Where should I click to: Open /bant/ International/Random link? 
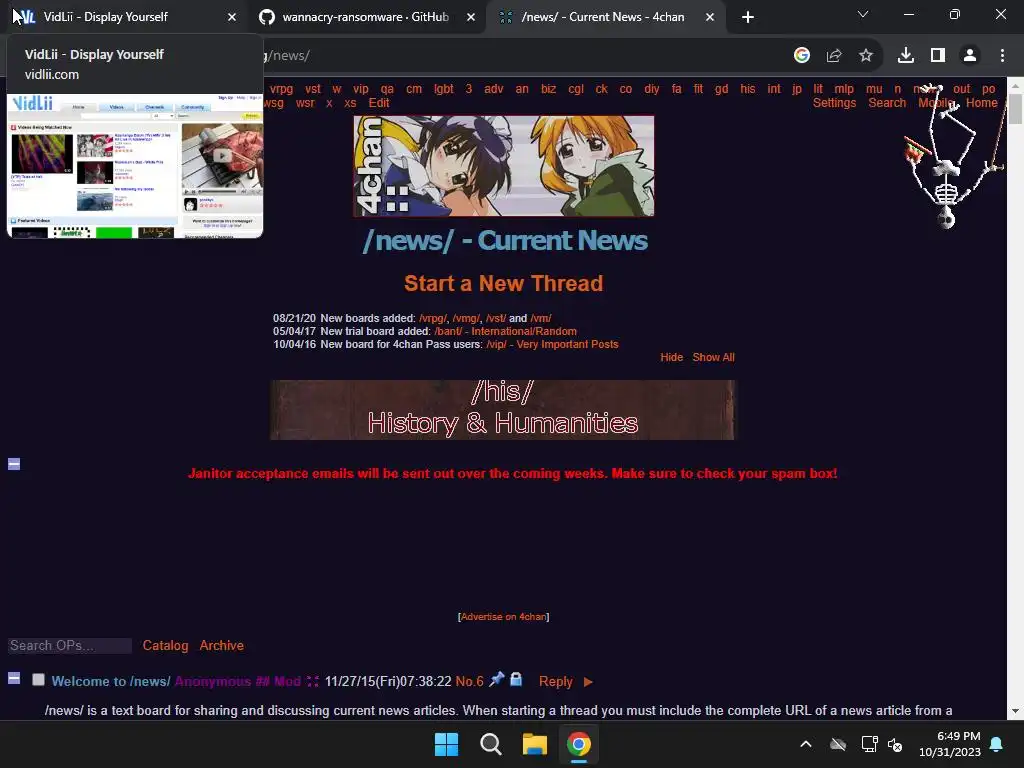point(505,331)
